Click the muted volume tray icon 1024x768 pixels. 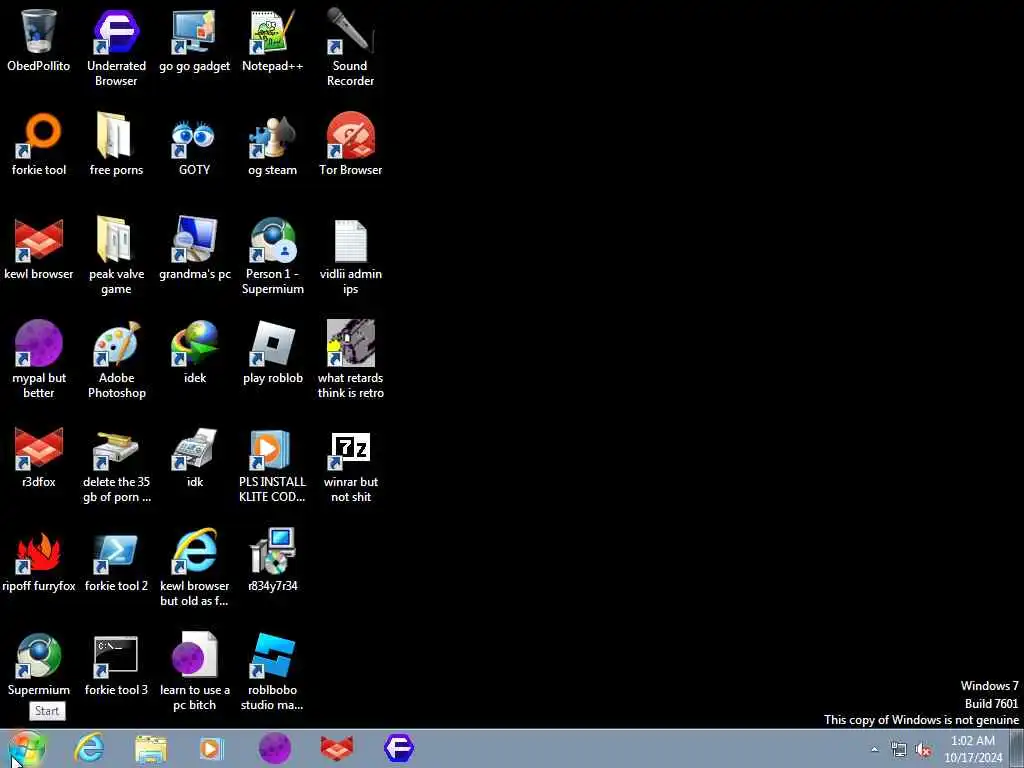(923, 750)
